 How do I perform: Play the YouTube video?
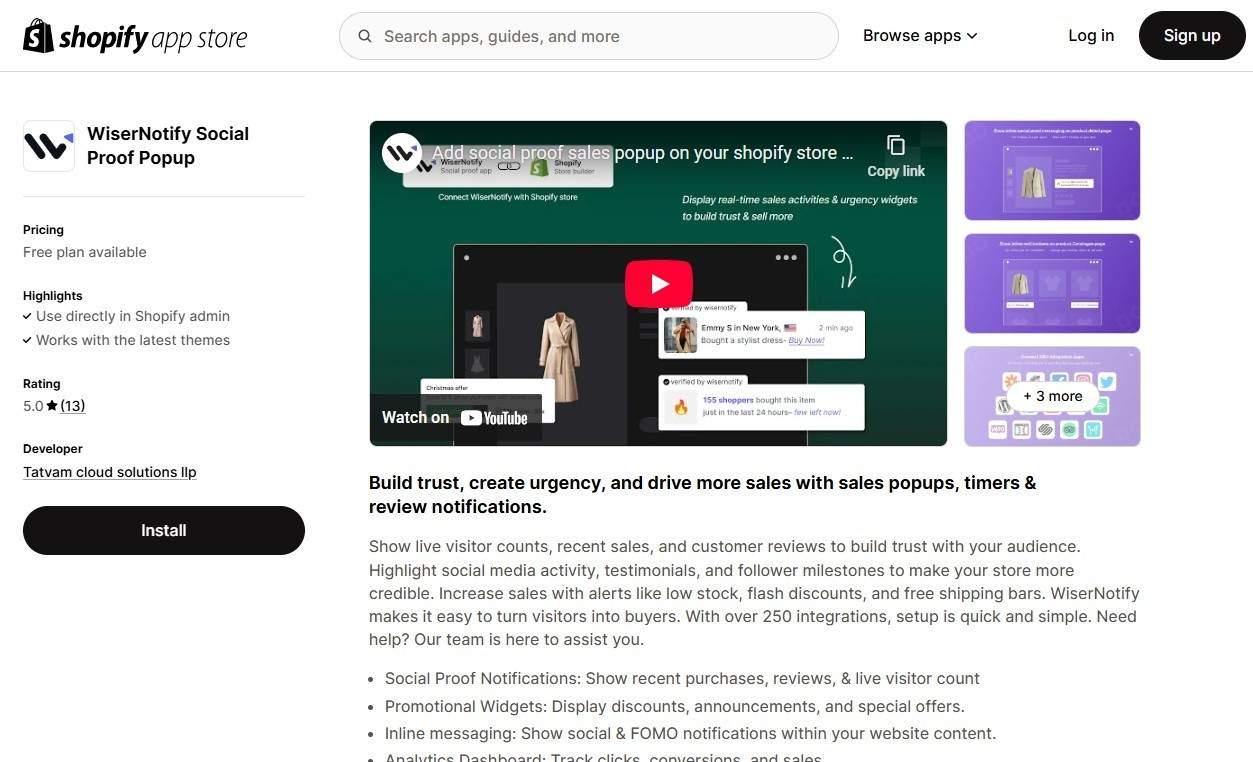[659, 284]
